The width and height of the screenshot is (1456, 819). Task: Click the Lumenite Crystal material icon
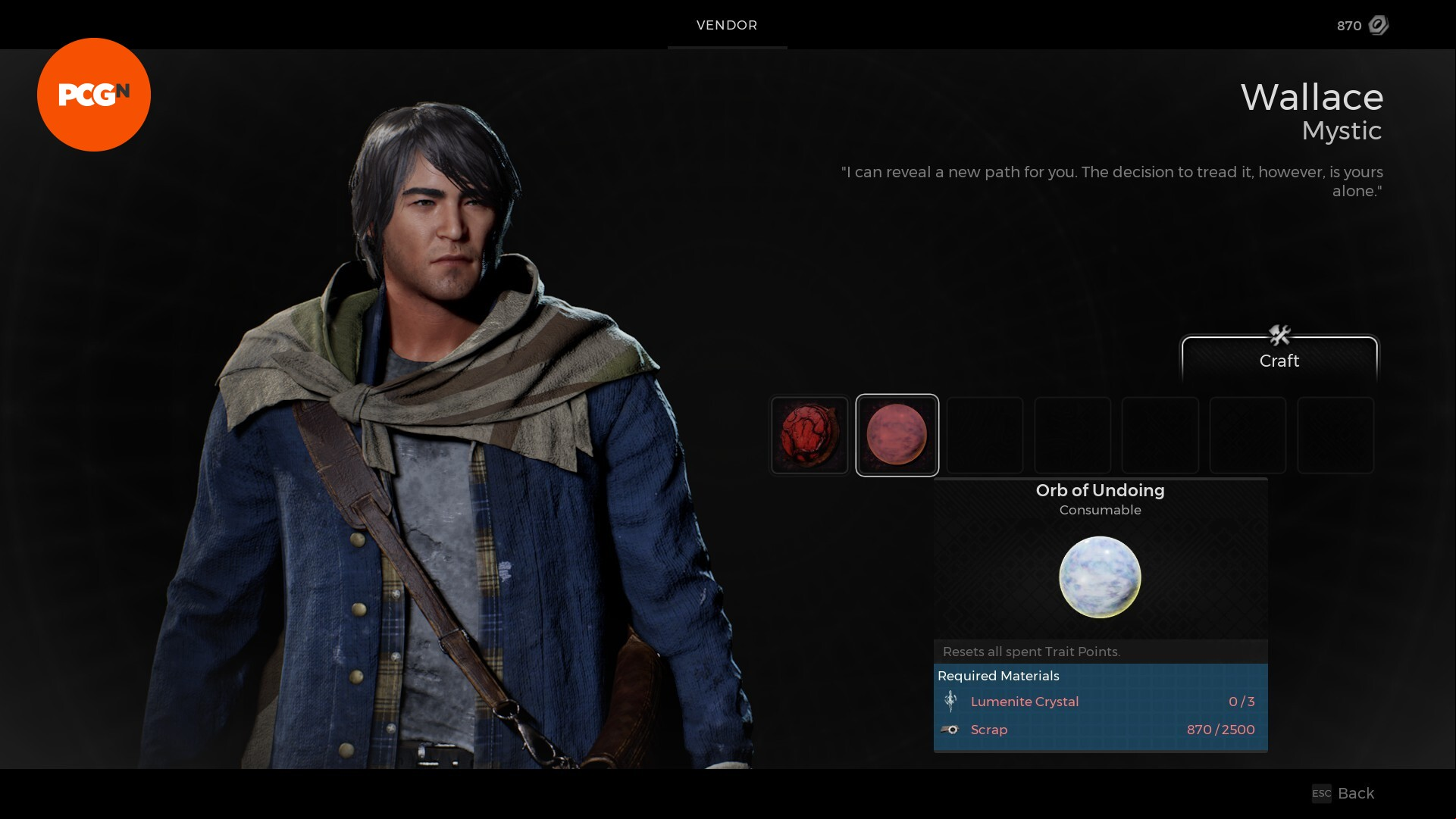click(x=950, y=702)
